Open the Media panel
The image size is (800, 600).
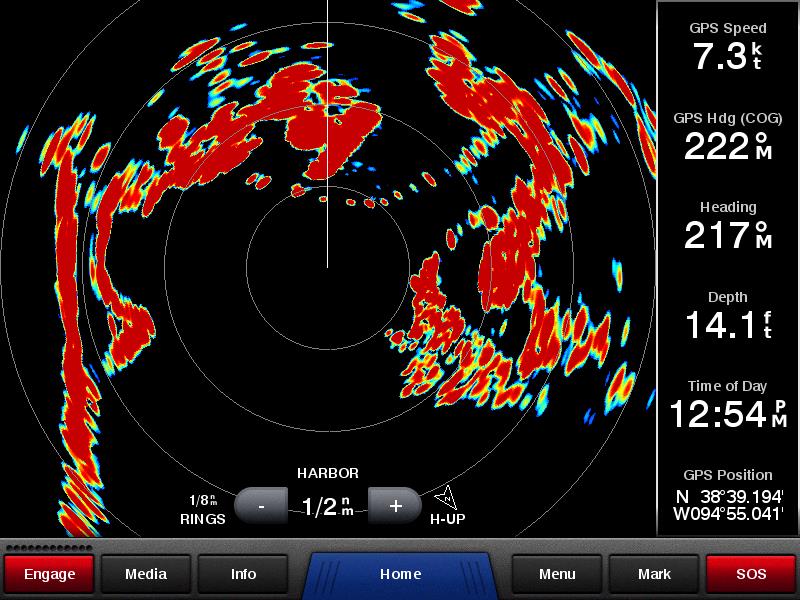click(x=146, y=574)
